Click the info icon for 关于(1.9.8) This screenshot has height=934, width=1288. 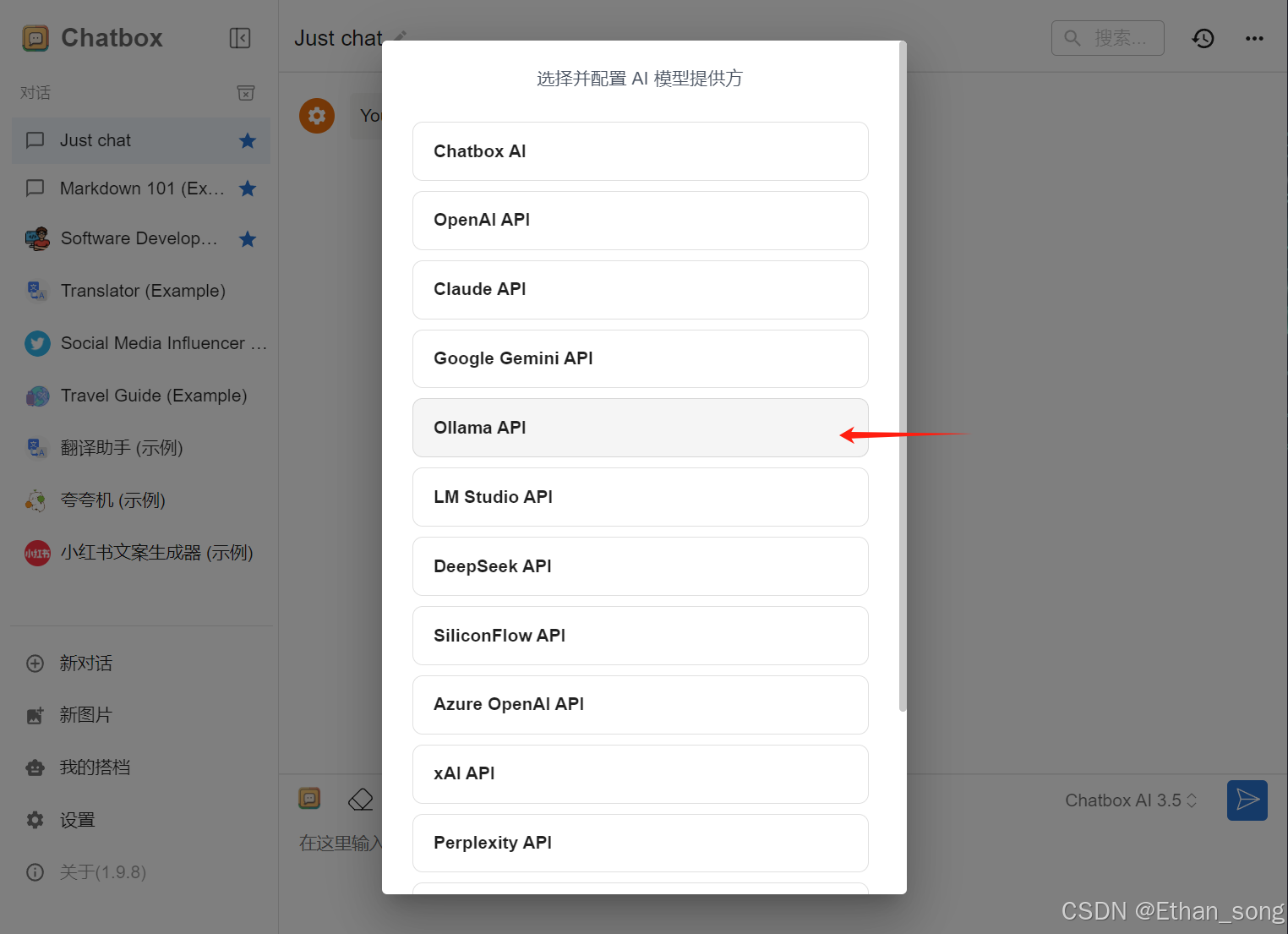point(35,872)
